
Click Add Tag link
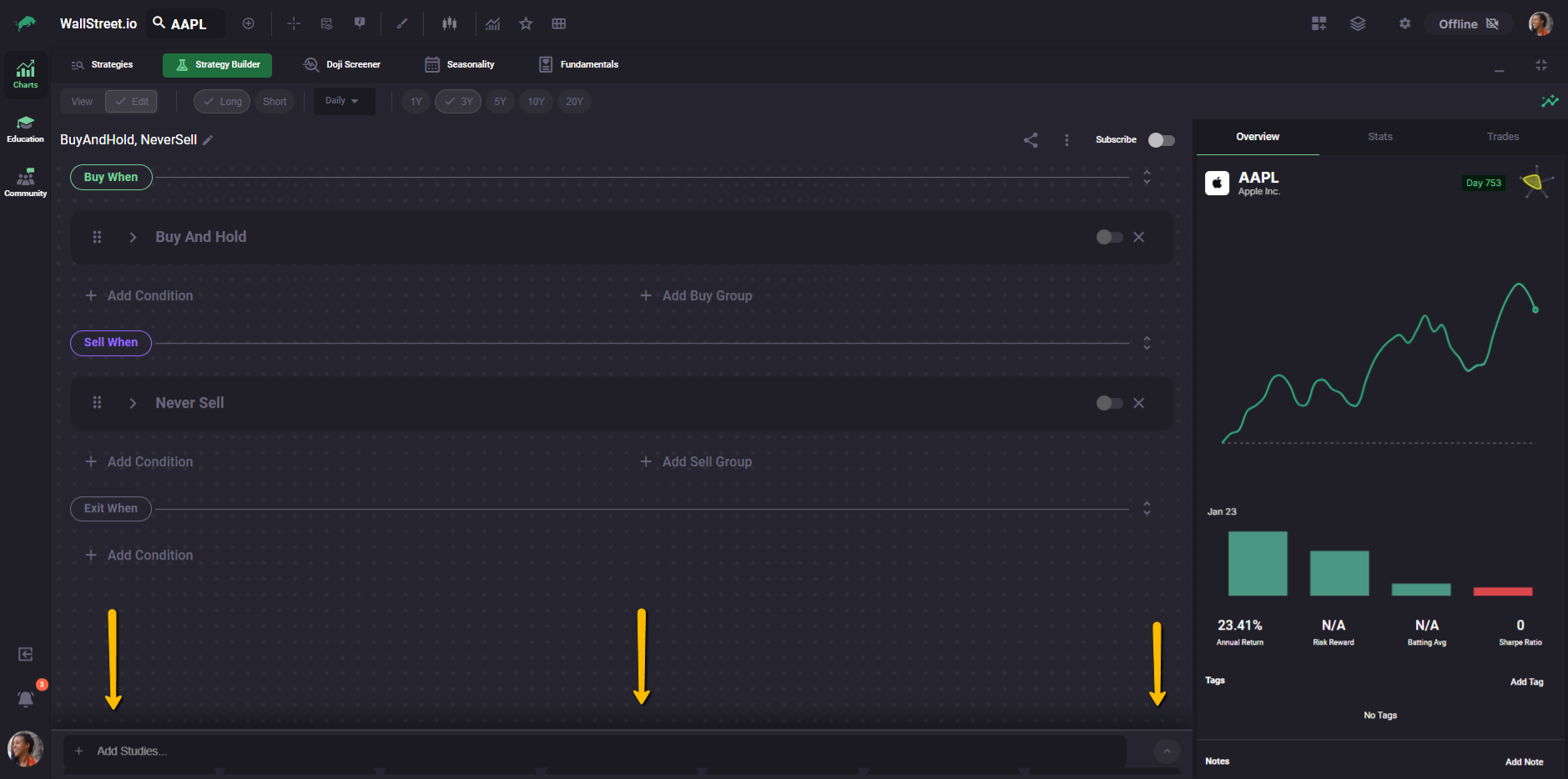click(x=1526, y=681)
